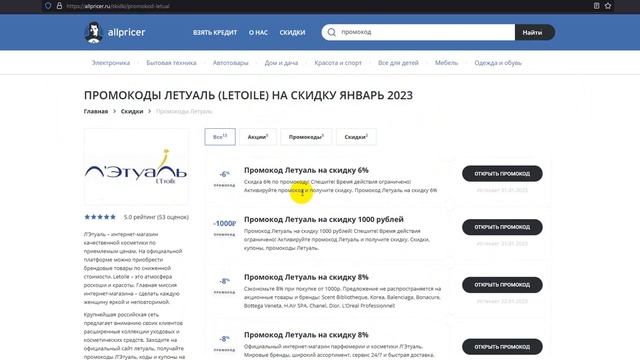The height and width of the screenshot is (360, 640).
Task: Go to Дом и дача category
Action: pos(281,63)
